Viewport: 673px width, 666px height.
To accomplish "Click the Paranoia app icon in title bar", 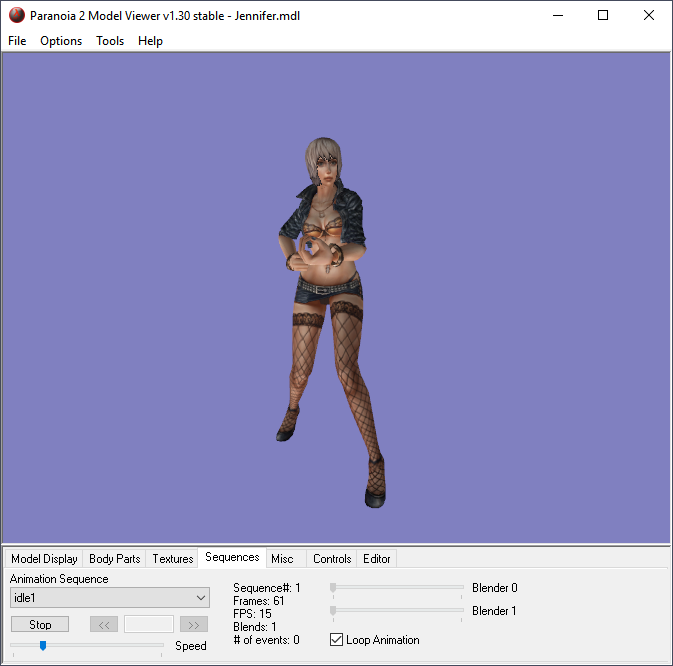I will click(17, 15).
